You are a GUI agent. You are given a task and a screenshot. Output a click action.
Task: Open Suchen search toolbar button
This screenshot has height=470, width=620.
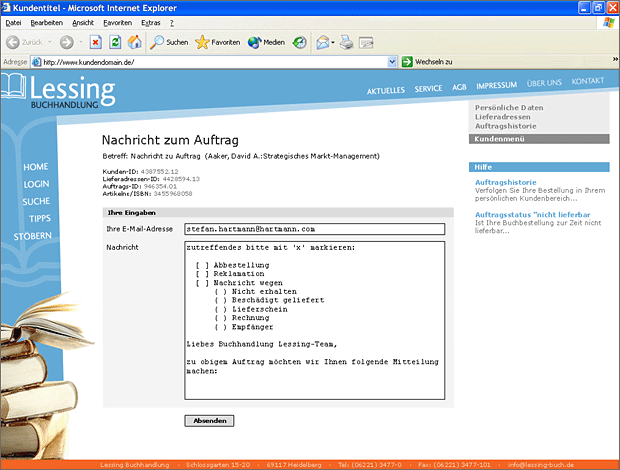click(x=169, y=42)
